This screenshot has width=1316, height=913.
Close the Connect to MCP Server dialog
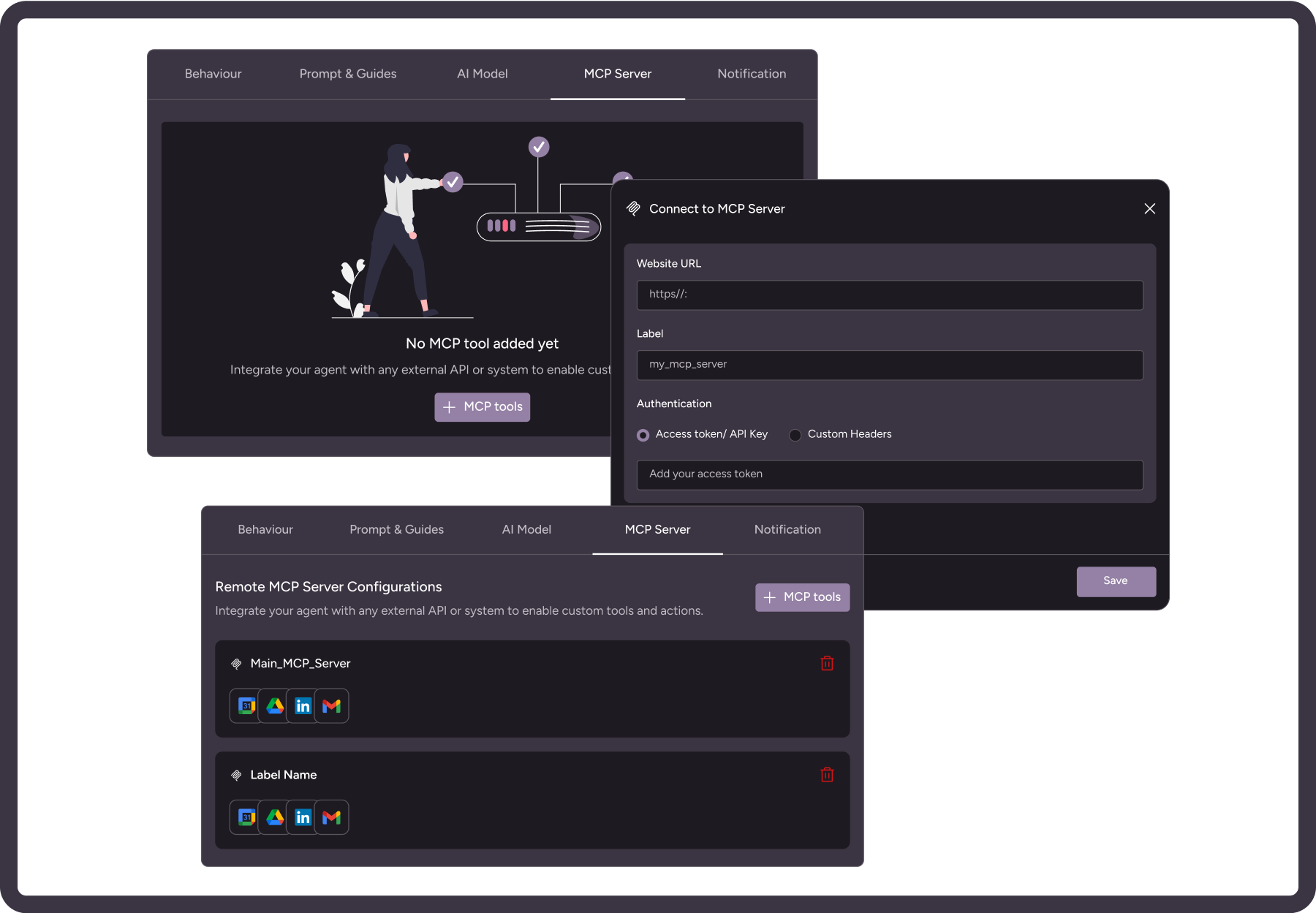[x=1149, y=209]
